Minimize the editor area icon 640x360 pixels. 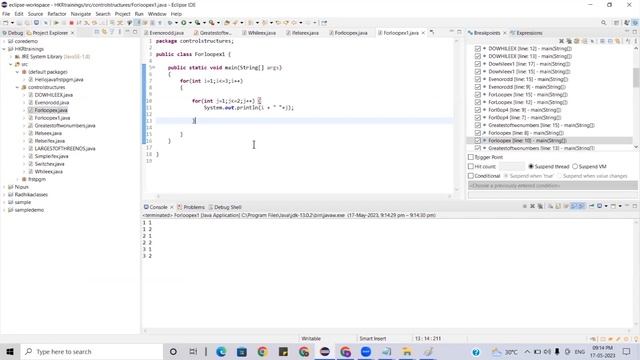tap(451, 32)
